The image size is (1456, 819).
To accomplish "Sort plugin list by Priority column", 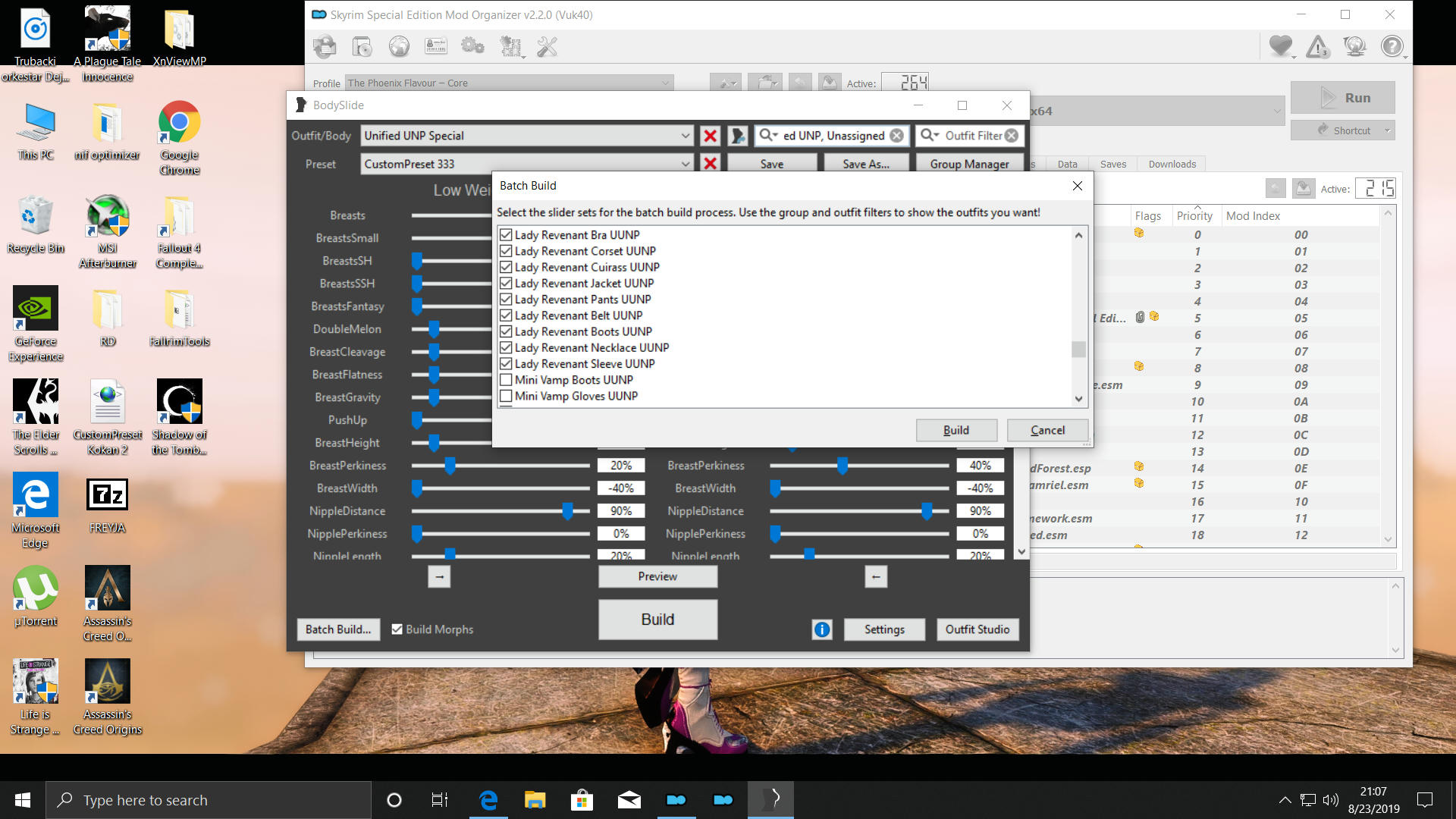I will [1194, 216].
